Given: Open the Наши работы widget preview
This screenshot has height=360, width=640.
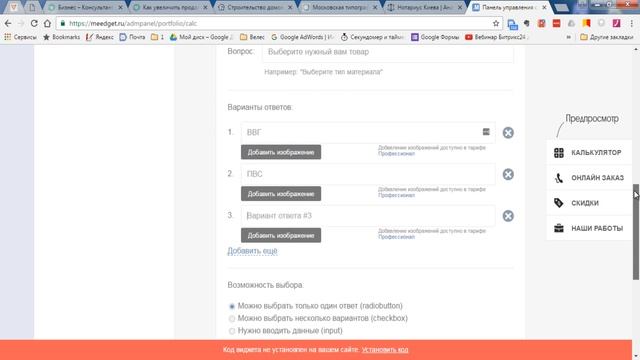Looking at the screenshot, I should (x=589, y=228).
